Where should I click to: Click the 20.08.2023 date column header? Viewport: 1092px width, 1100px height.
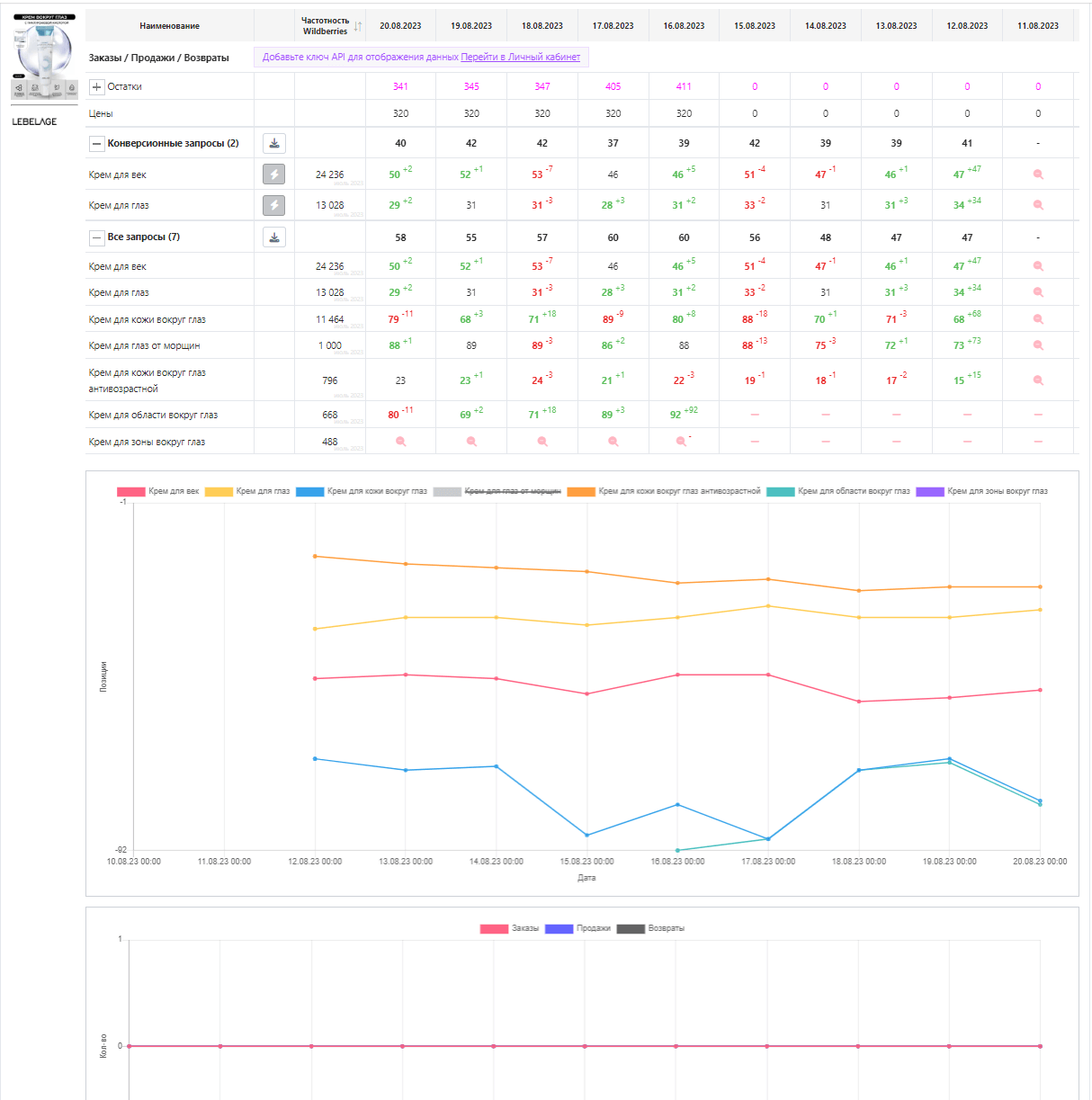pyautogui.click(x=400, y=26)
